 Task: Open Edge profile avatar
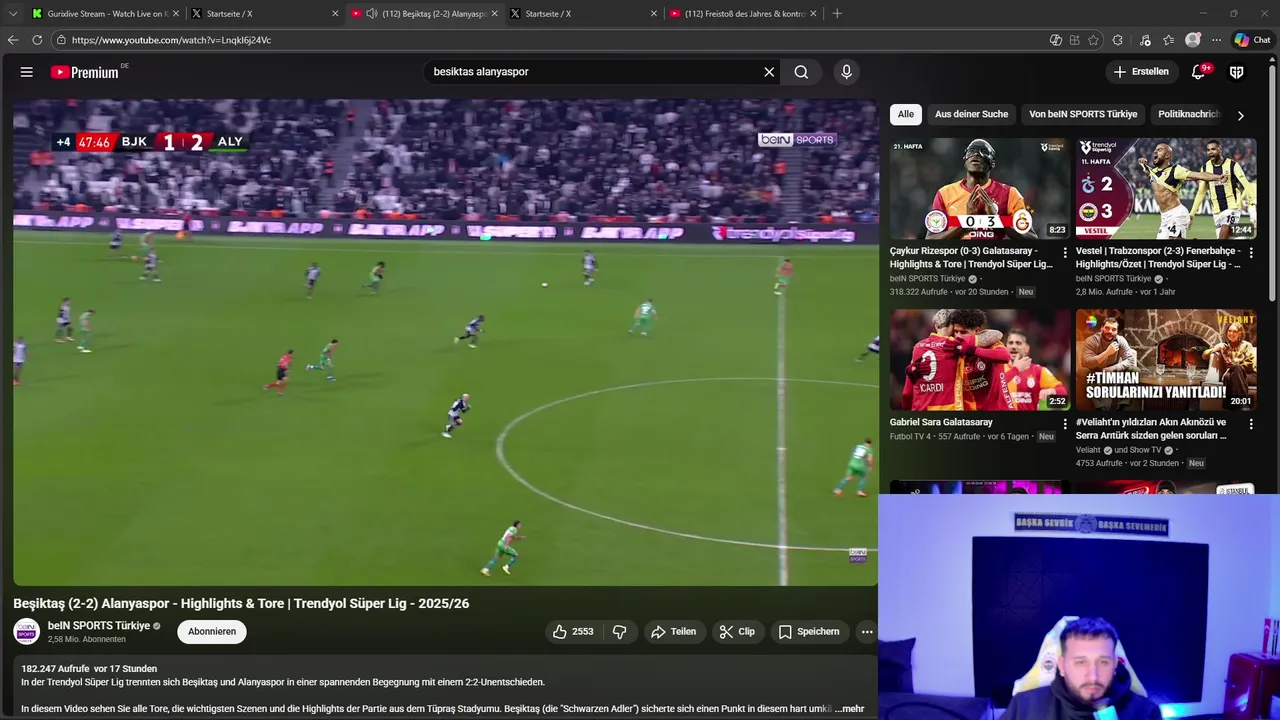click(1192, 40)
